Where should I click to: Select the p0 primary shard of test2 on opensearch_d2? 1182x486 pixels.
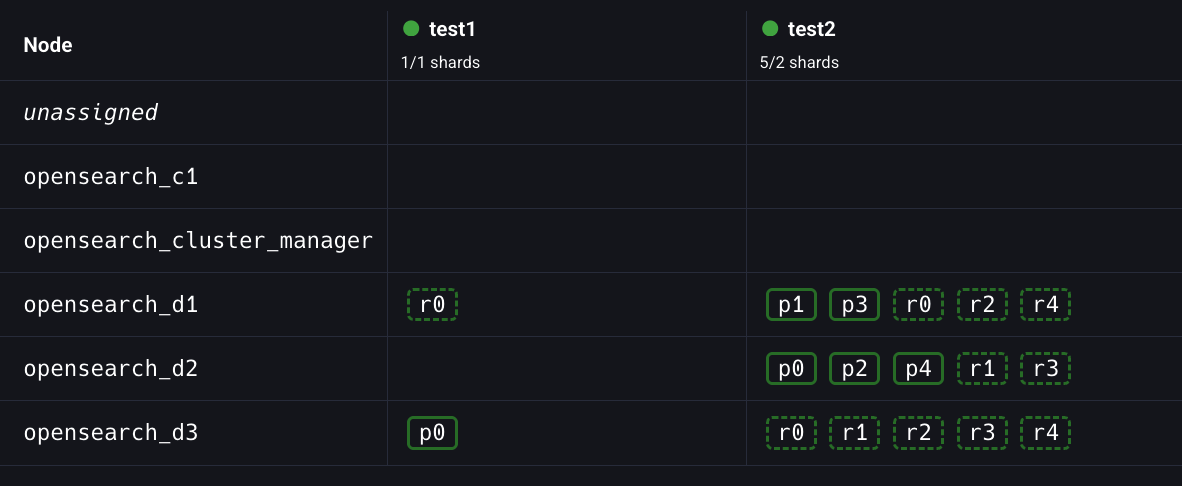click(791, 369)
